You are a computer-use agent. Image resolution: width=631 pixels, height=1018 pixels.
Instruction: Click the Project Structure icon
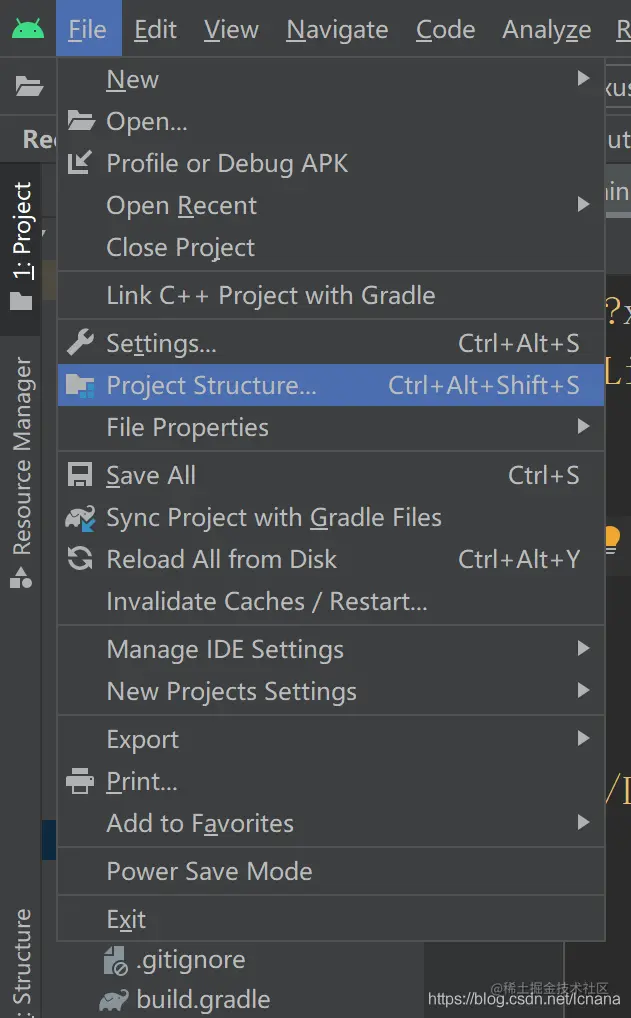click(x=80, y=386)
